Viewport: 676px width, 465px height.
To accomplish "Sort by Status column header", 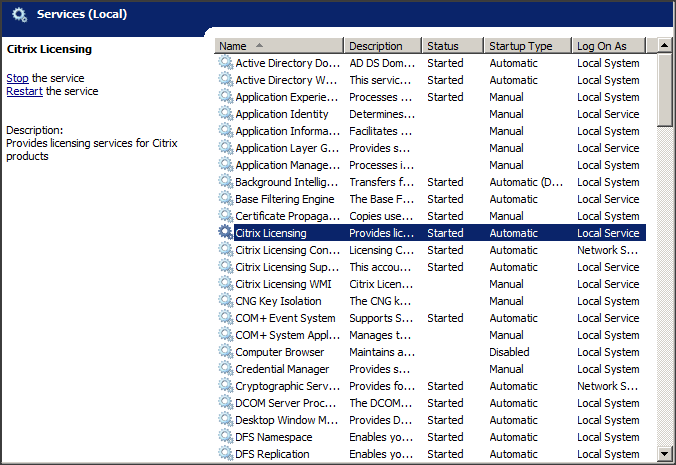I will tap(452, 46).
